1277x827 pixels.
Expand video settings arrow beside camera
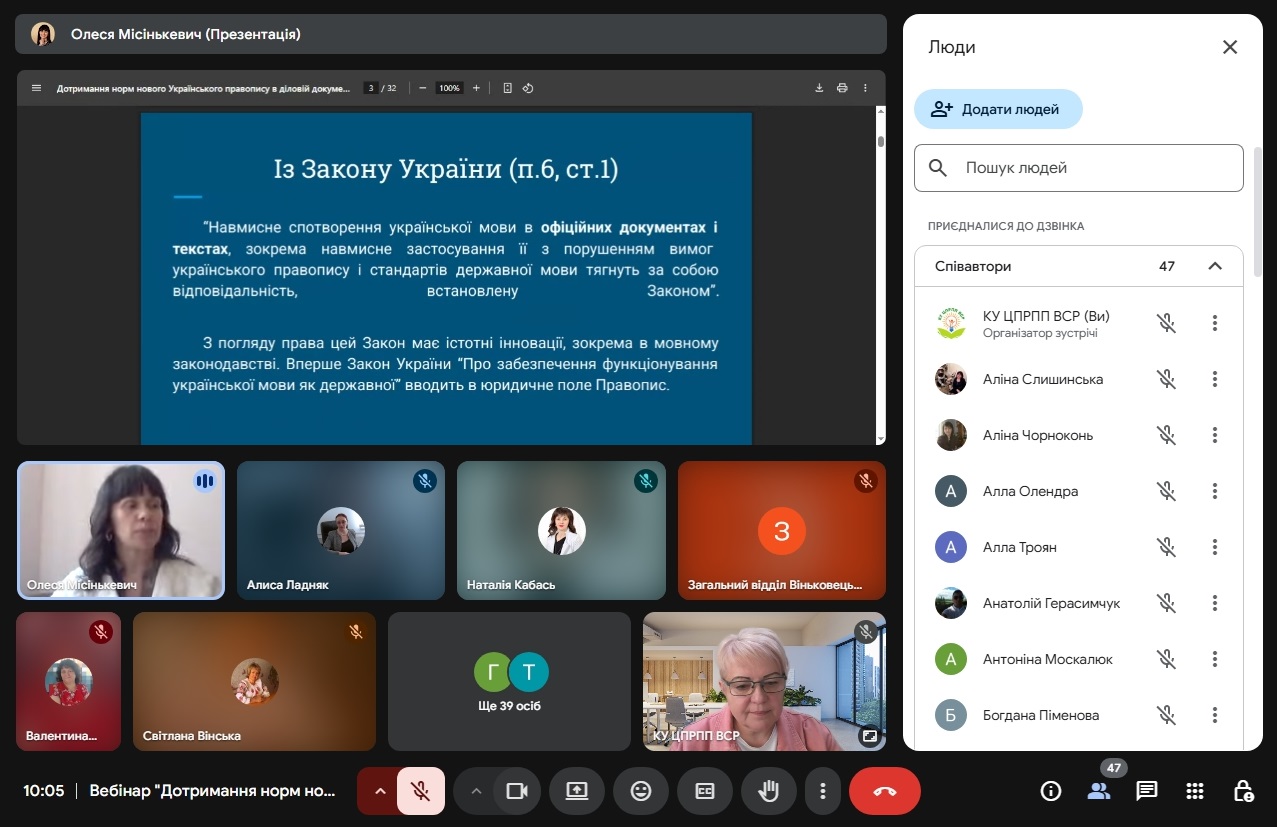pyautogui.click(x=476, y=791)
